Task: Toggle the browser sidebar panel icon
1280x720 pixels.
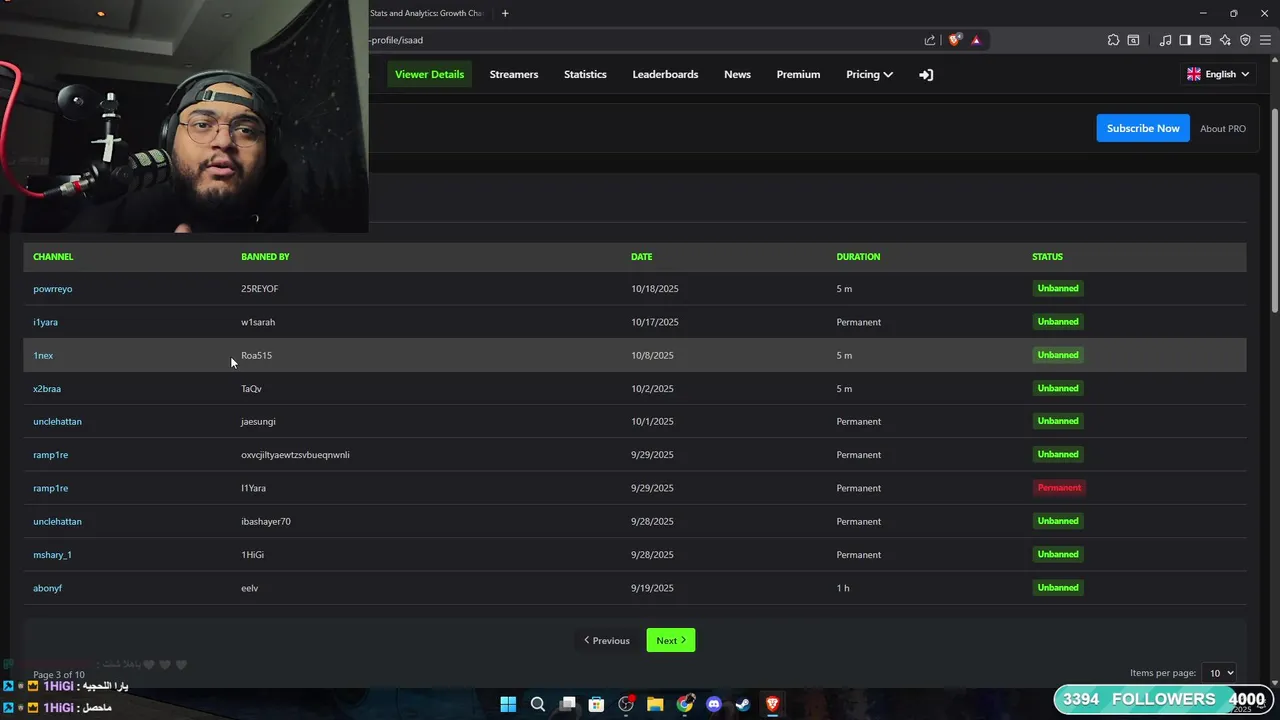Action: click(1185, 40)
